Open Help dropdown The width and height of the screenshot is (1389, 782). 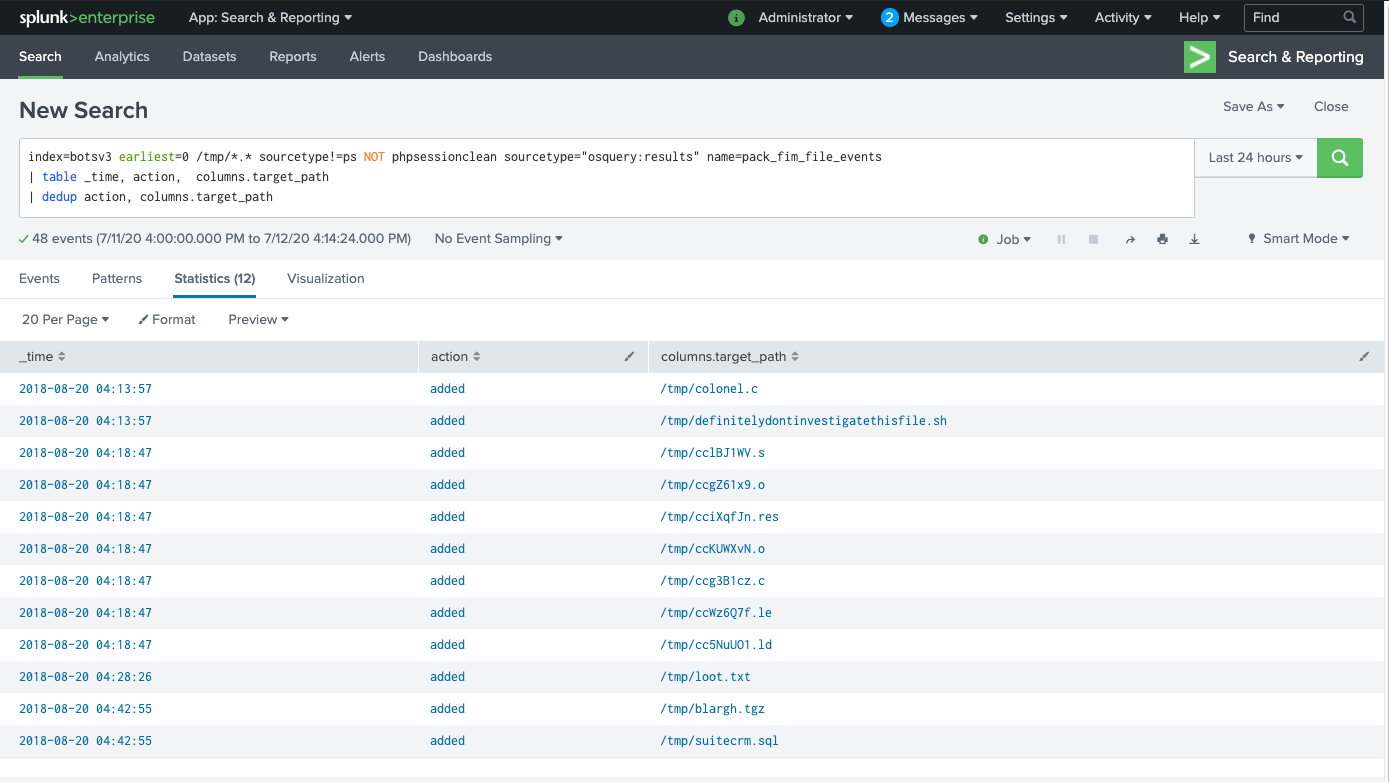pyautogui.click(x=1200, y=18)
